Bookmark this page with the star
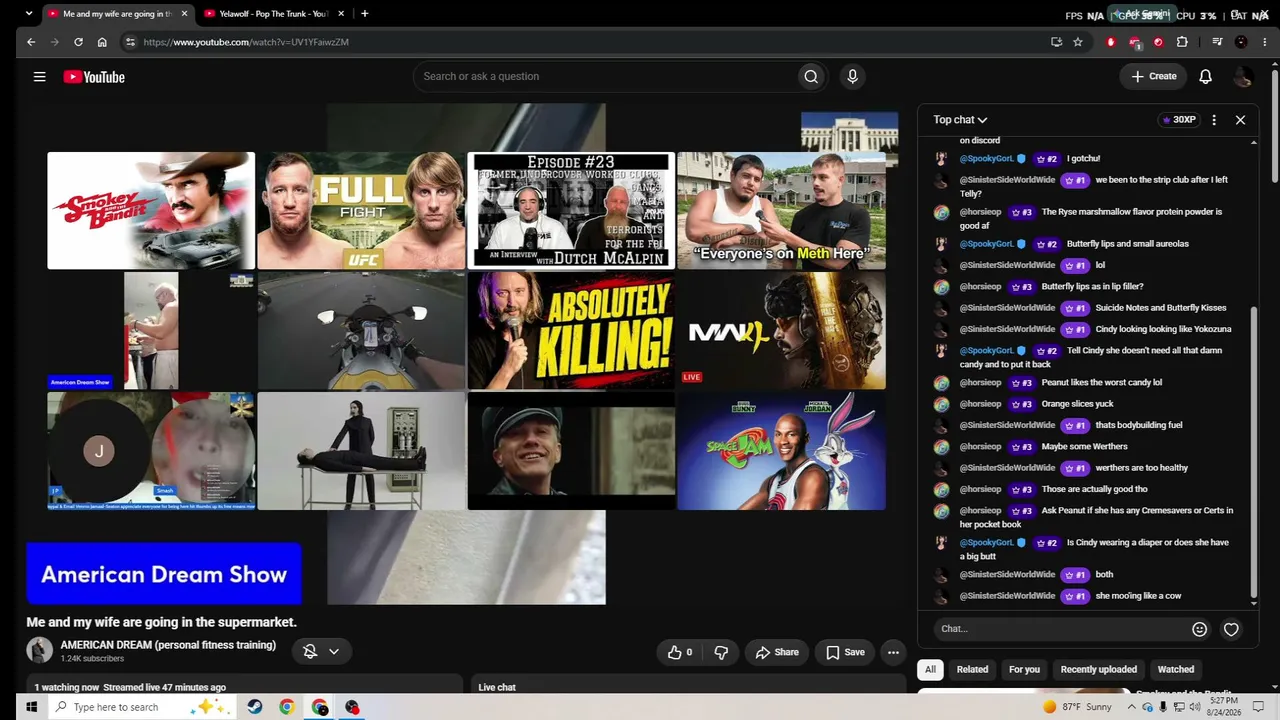Screen dimensions: 1280x720 click(x=1078, y=42)
